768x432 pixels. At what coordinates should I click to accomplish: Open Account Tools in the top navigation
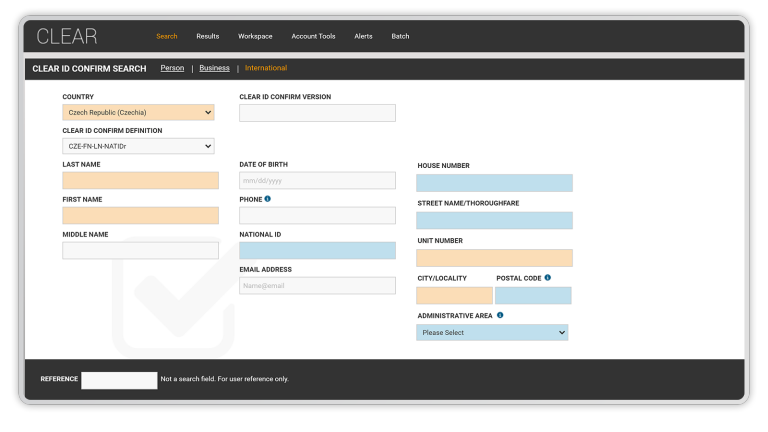click(x=313, y=37)
